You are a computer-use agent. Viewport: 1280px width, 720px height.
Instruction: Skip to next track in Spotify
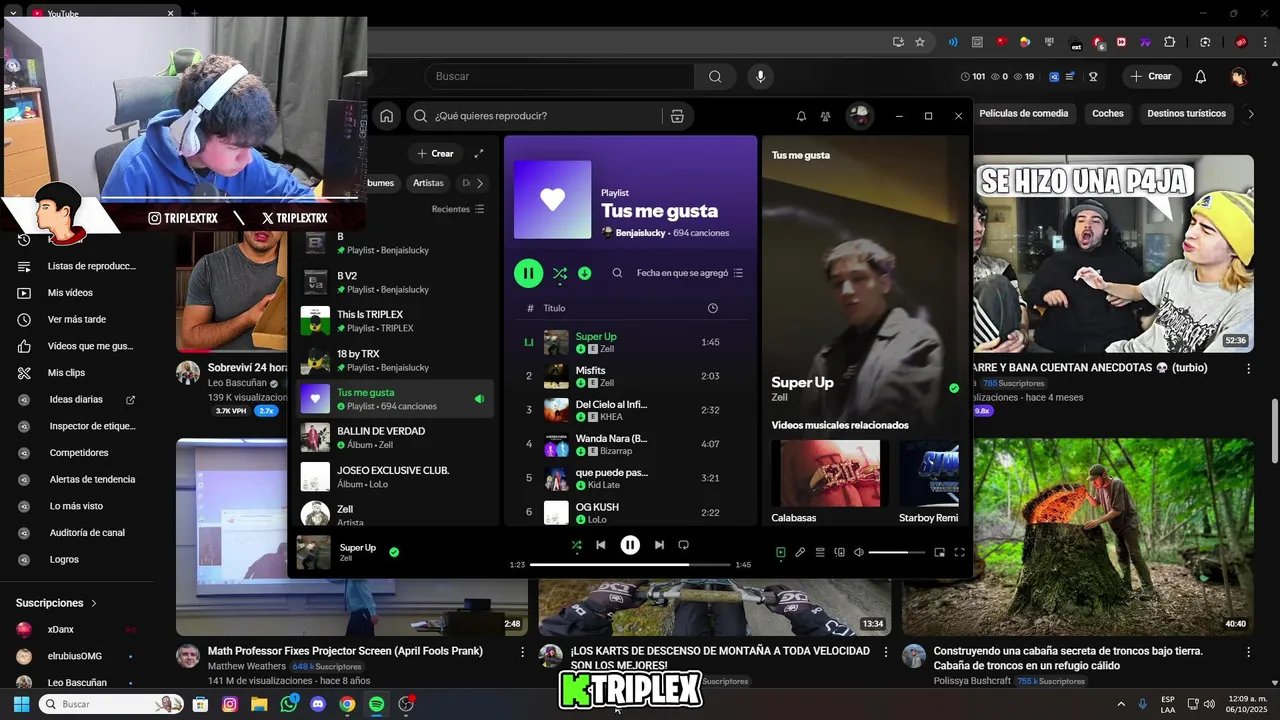tap(659, 545)
